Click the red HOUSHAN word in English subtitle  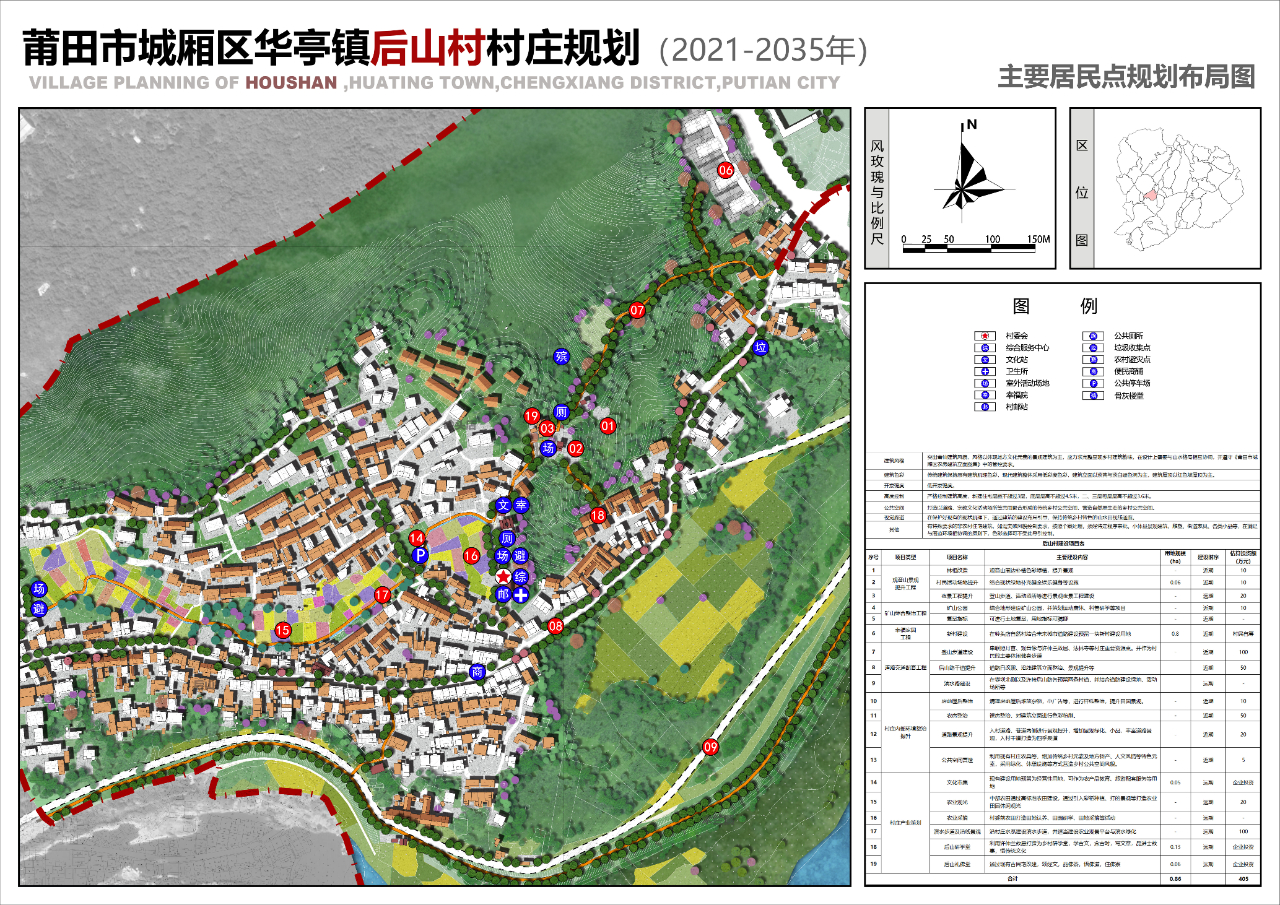click(290, 82)
